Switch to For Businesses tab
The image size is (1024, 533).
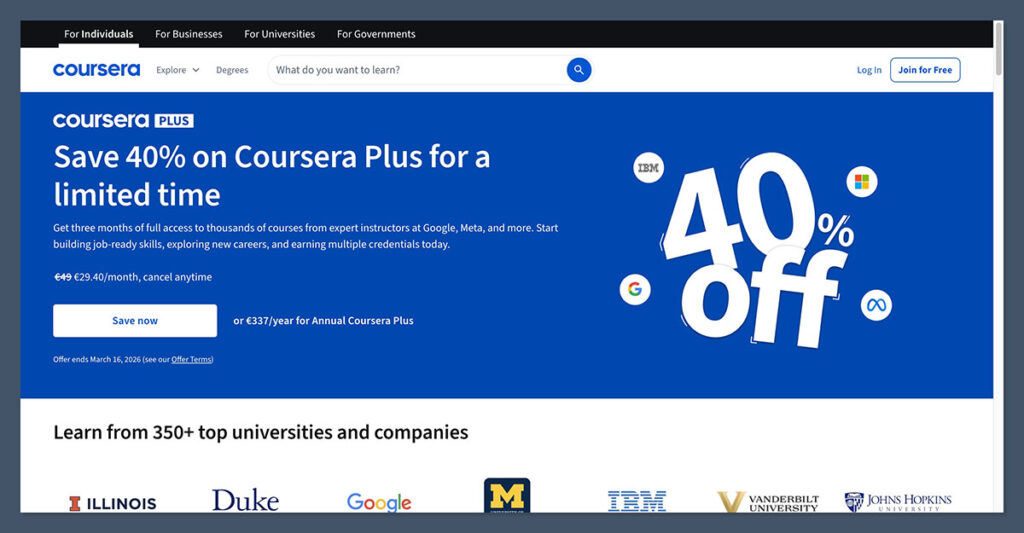coord(189,34)
